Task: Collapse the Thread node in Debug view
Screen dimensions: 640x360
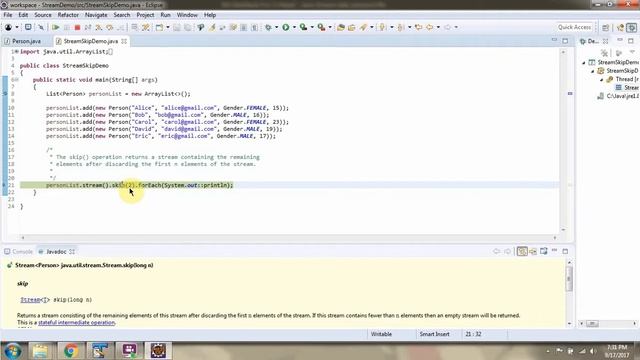Action: coord(602,79)
